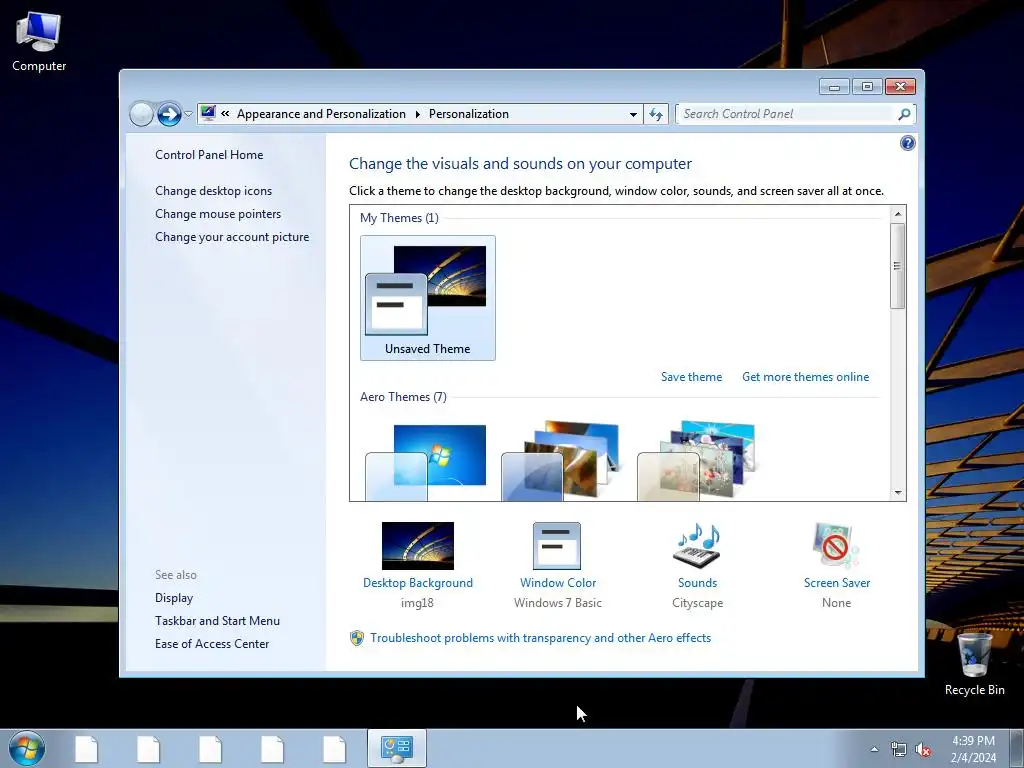Click Change desktop icons link
1024x768 pixels.
point(214,191)
